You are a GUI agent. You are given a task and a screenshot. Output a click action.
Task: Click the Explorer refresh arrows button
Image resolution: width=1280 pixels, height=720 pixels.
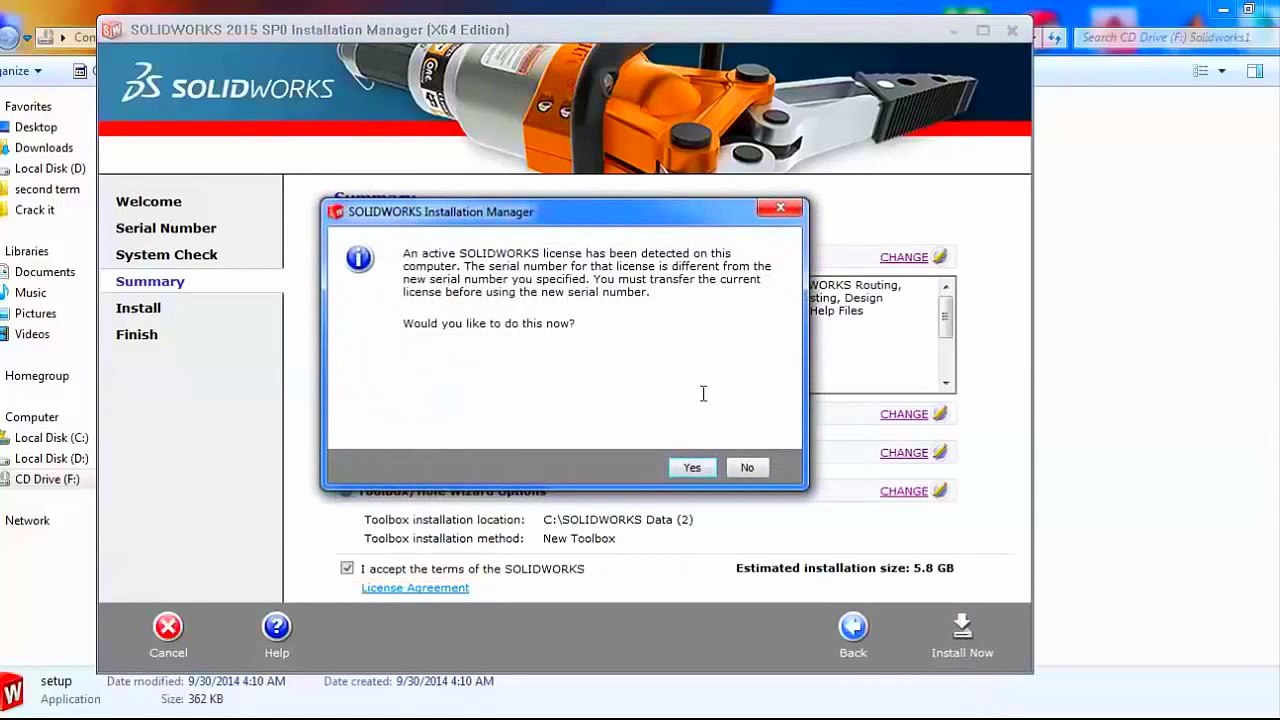1054,38
